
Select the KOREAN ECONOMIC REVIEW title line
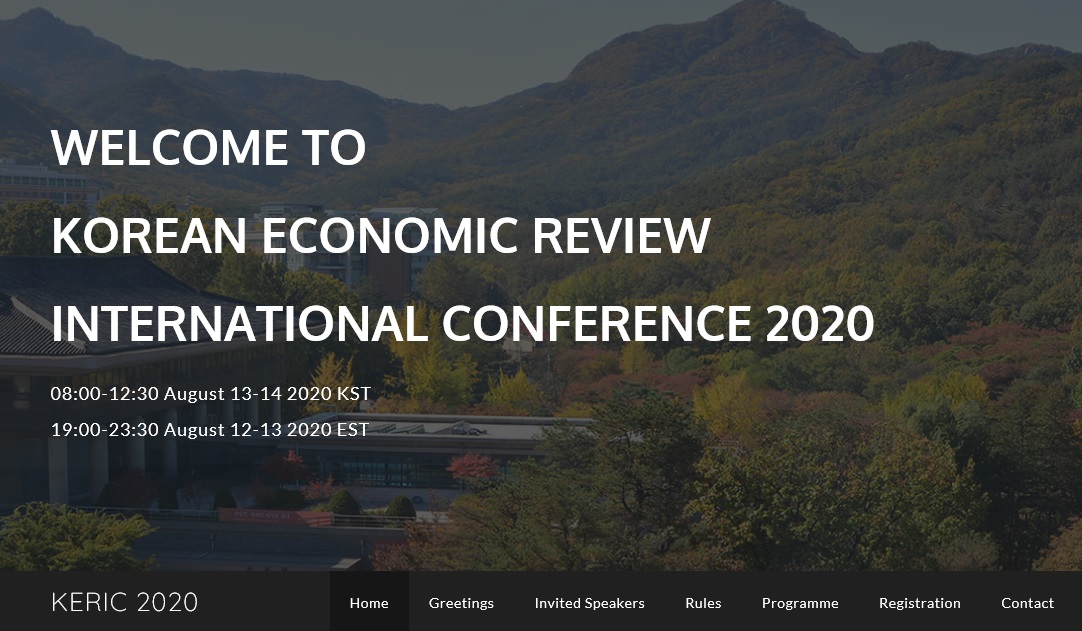pyautogui.click(x=380, y=236)
